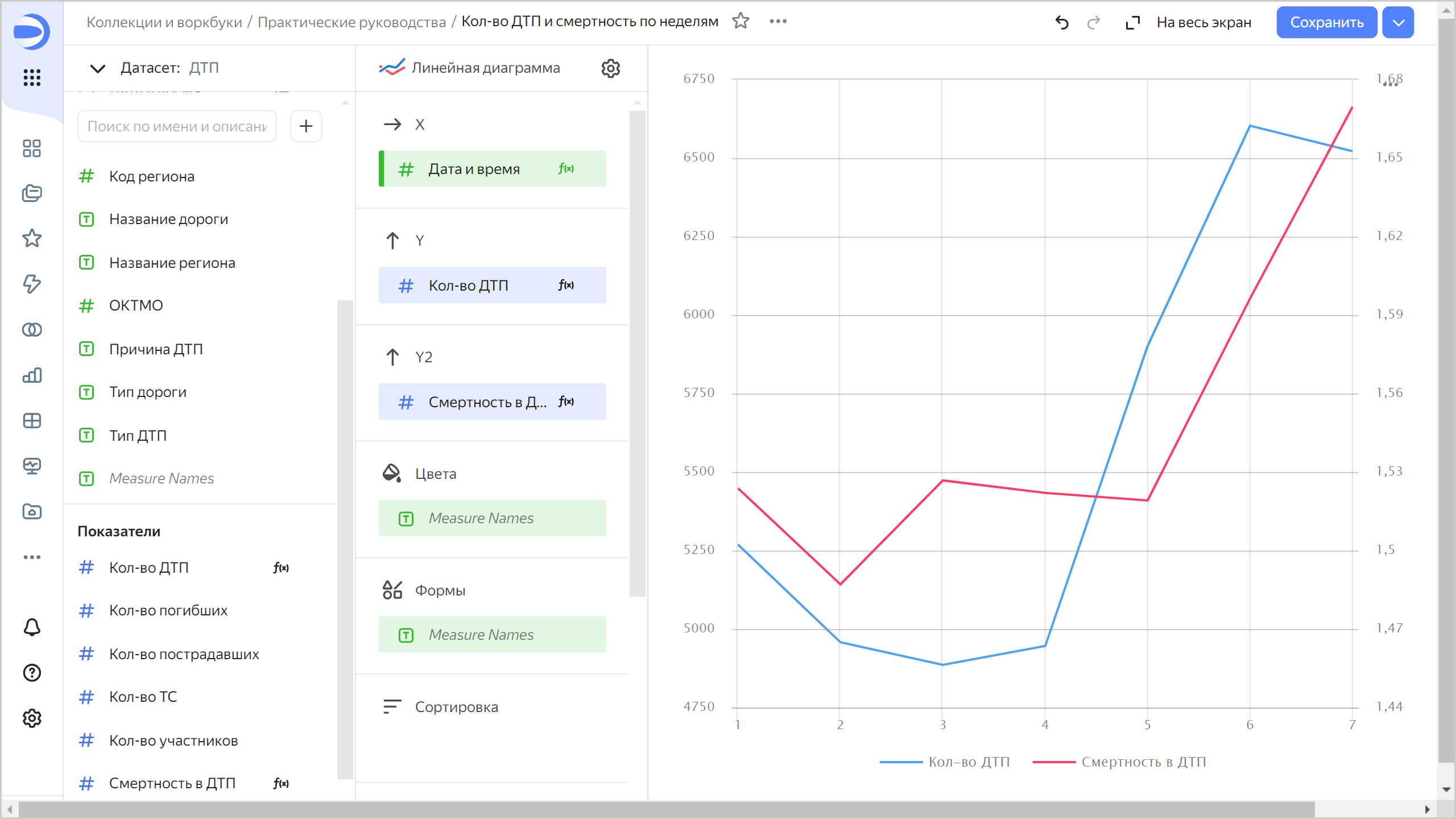Click the dataset field search input
The height and width of the screenshot is (819, 1456).
click(x=177, y=126)
